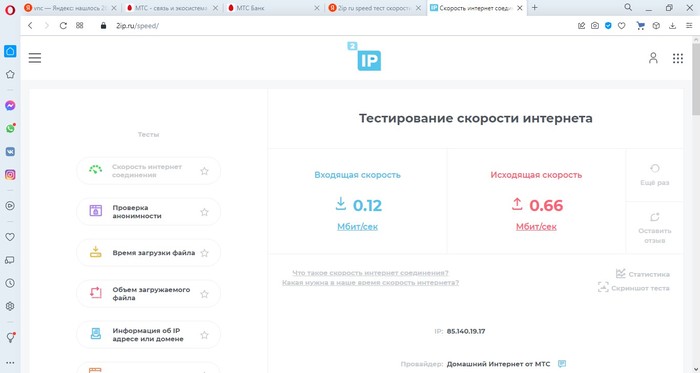Open sidebar Home icon
The width and height of the screenshot is (700, 373).
pyautogui.click(x=10, y=51)
